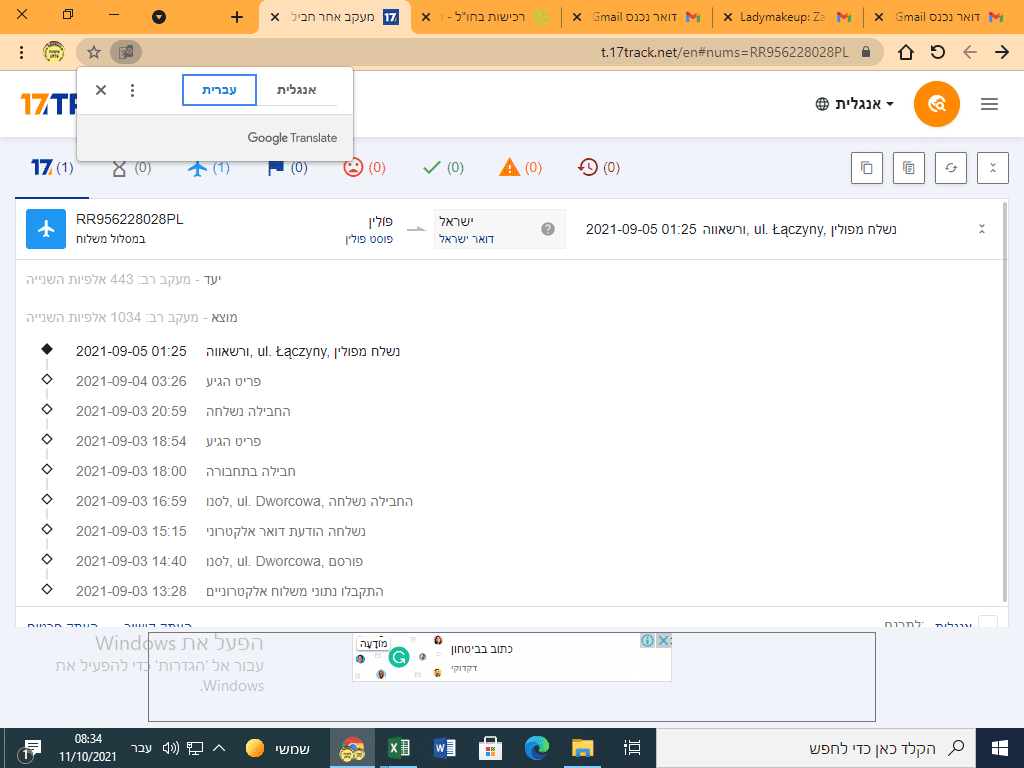Open Word from the taskbar
The width and height of the screenshot is (1024, 768).
[x=445, y=748]
